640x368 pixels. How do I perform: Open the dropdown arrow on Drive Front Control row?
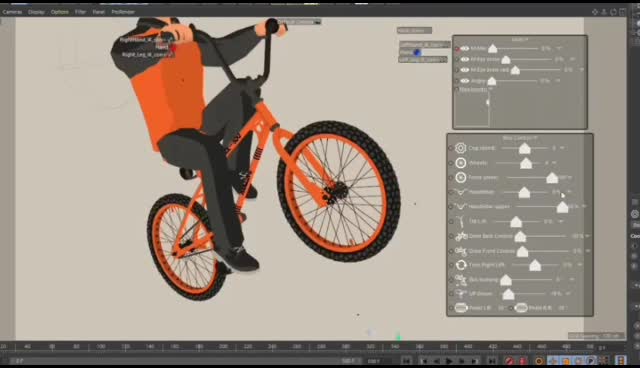click(588, 251)
